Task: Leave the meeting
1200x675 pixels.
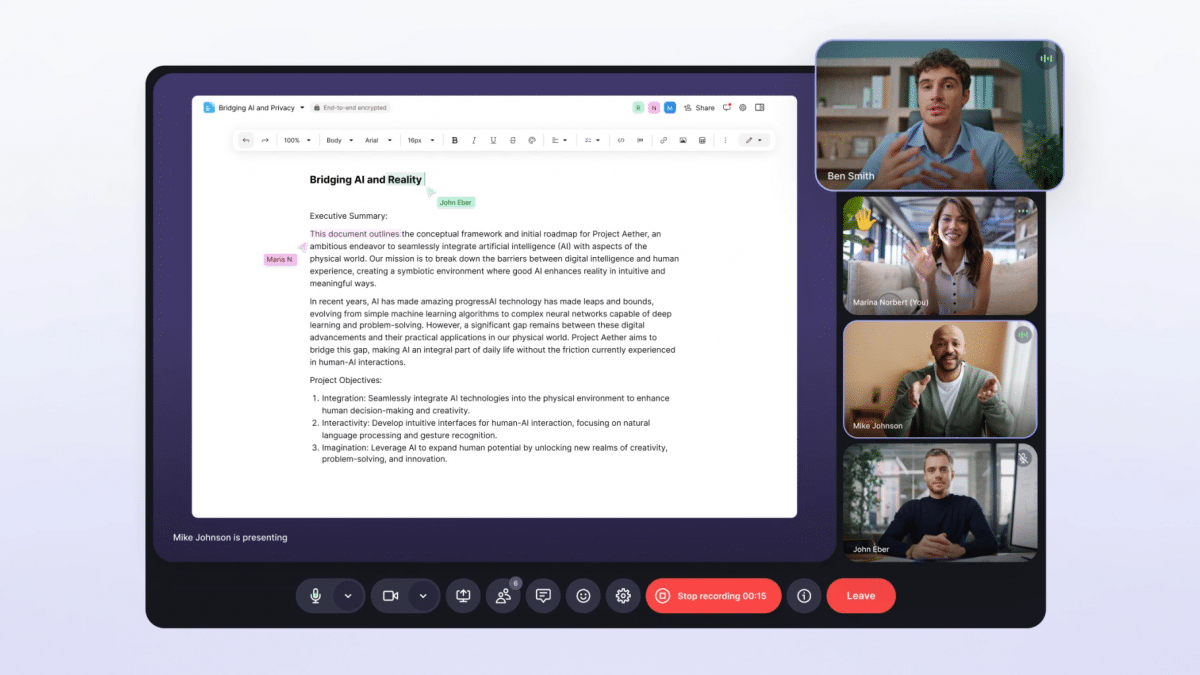Action: (x=861, y=596)
